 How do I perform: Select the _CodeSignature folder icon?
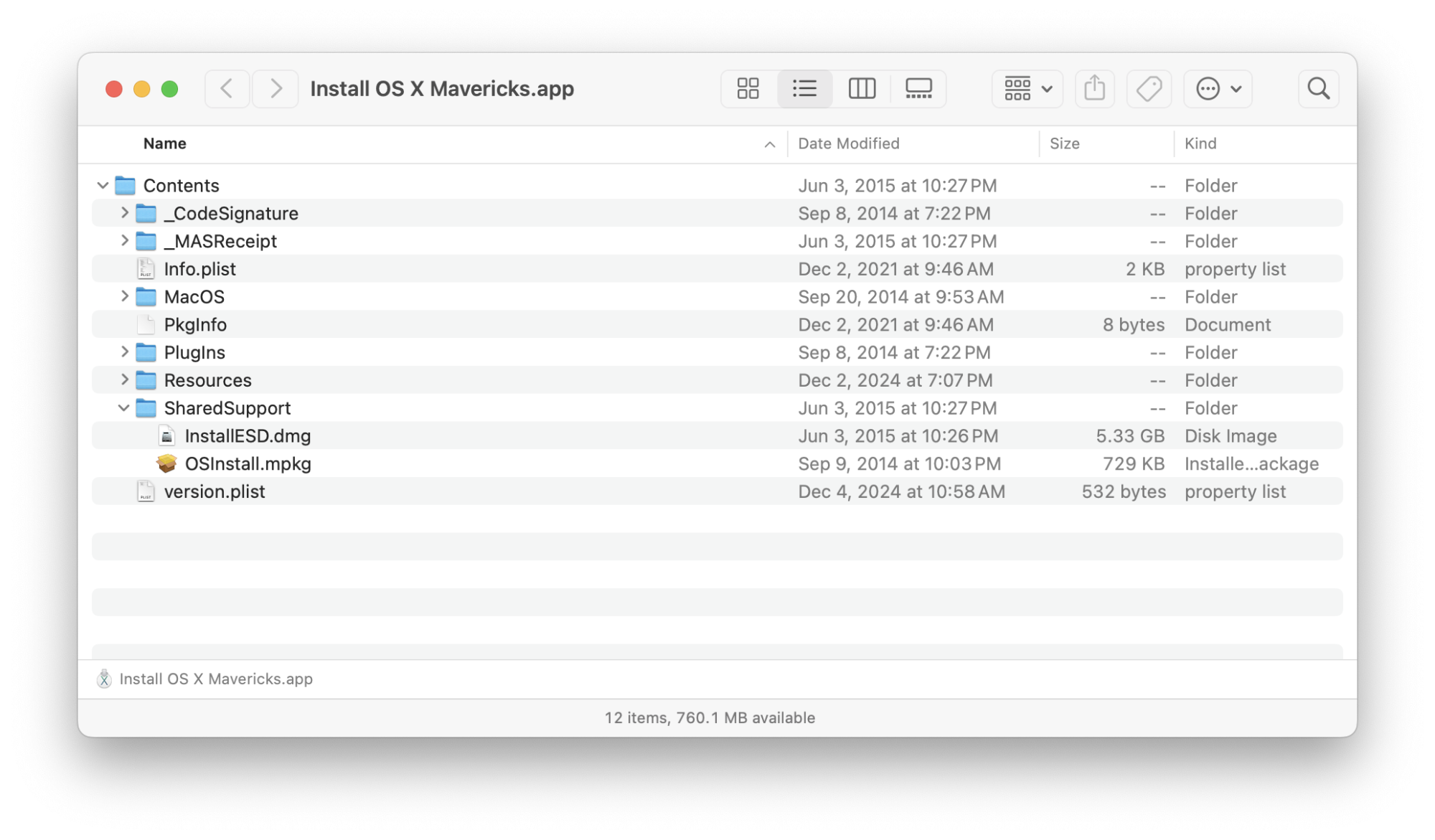[146, 213]
